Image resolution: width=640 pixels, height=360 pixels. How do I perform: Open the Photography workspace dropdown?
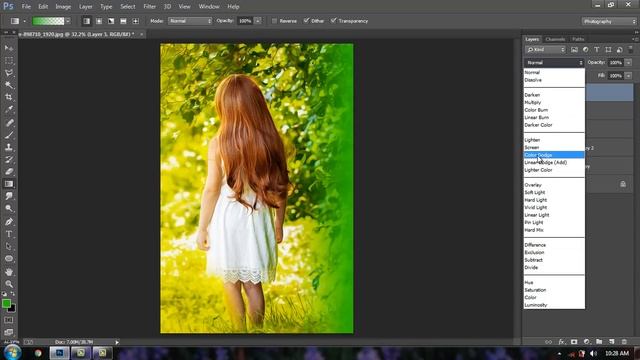tap(609, 21)
